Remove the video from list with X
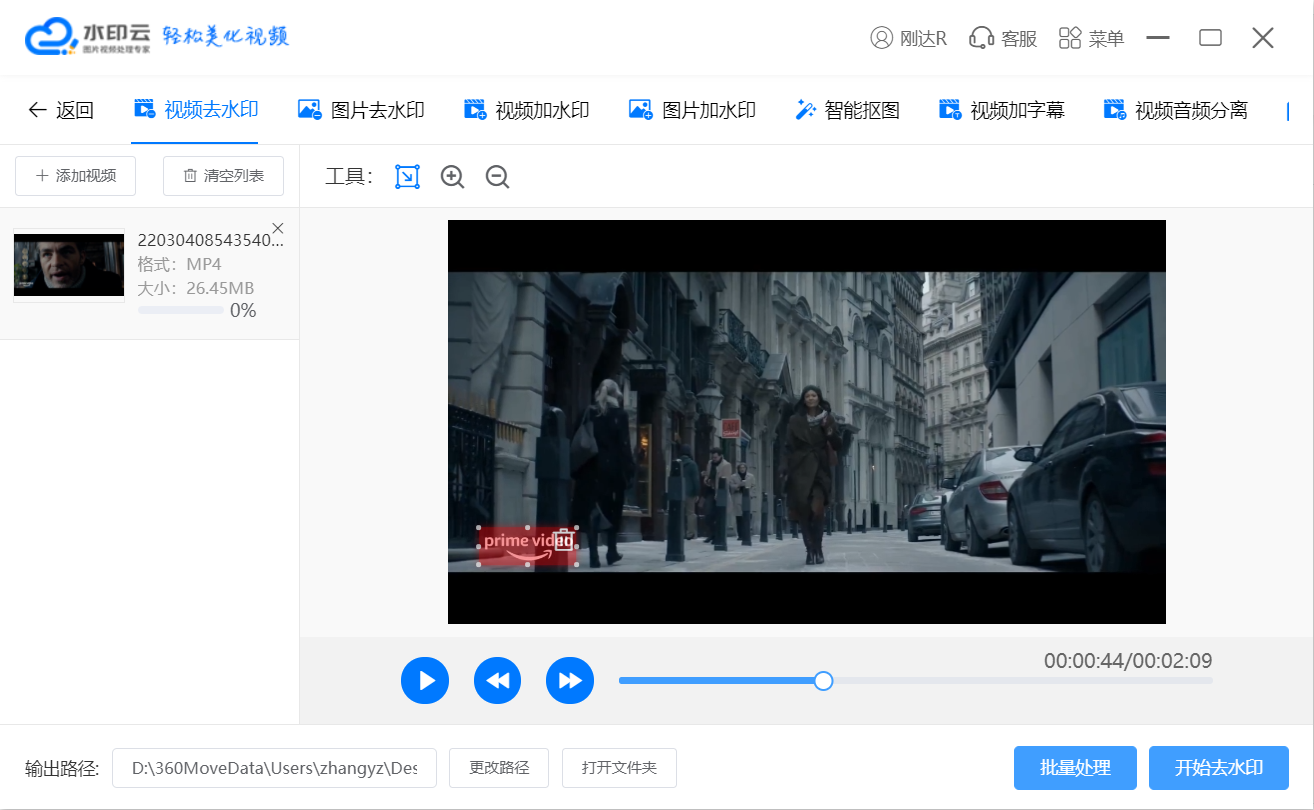Viewport: 1314px width, 810px height. pyautogui.click(x=278, y=228)
